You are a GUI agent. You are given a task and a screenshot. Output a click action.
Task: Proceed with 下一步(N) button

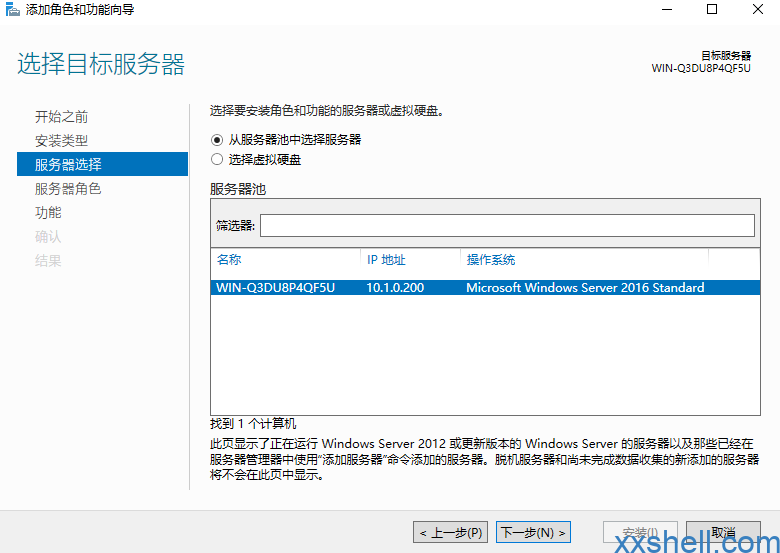pos(533,533)
